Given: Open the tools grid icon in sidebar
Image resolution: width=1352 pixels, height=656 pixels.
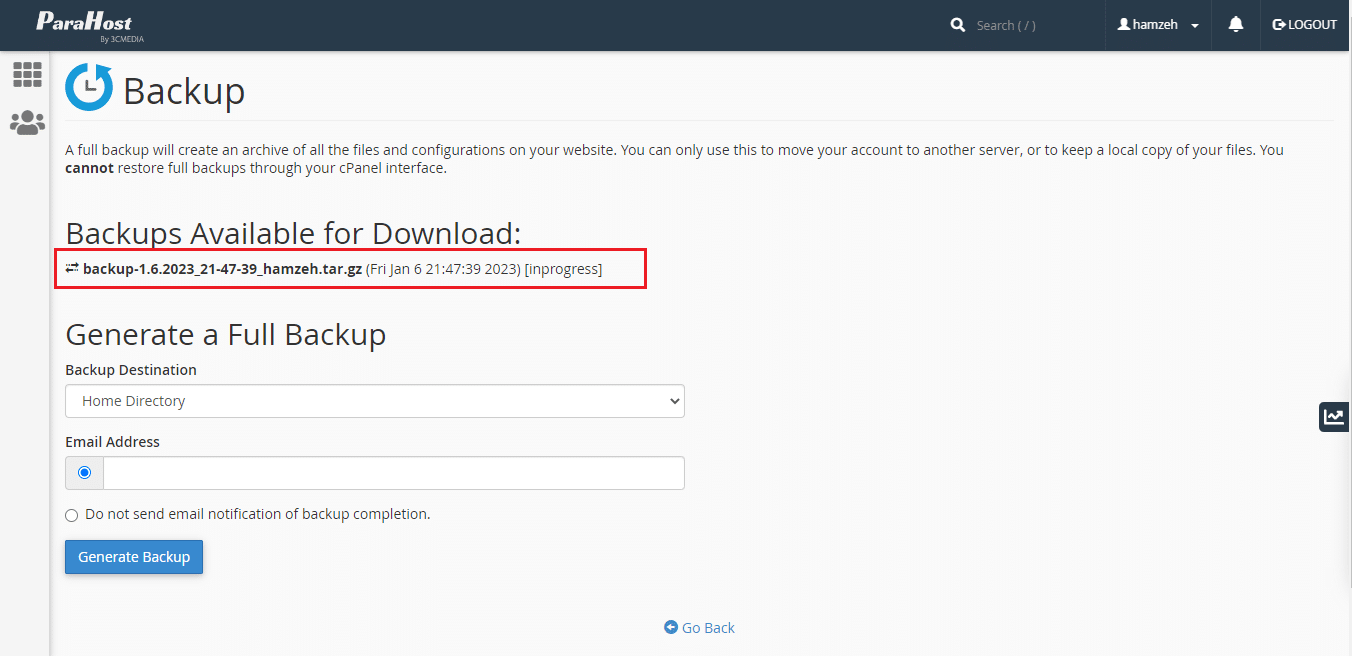Looking at the screenshot, I should 27,74.
